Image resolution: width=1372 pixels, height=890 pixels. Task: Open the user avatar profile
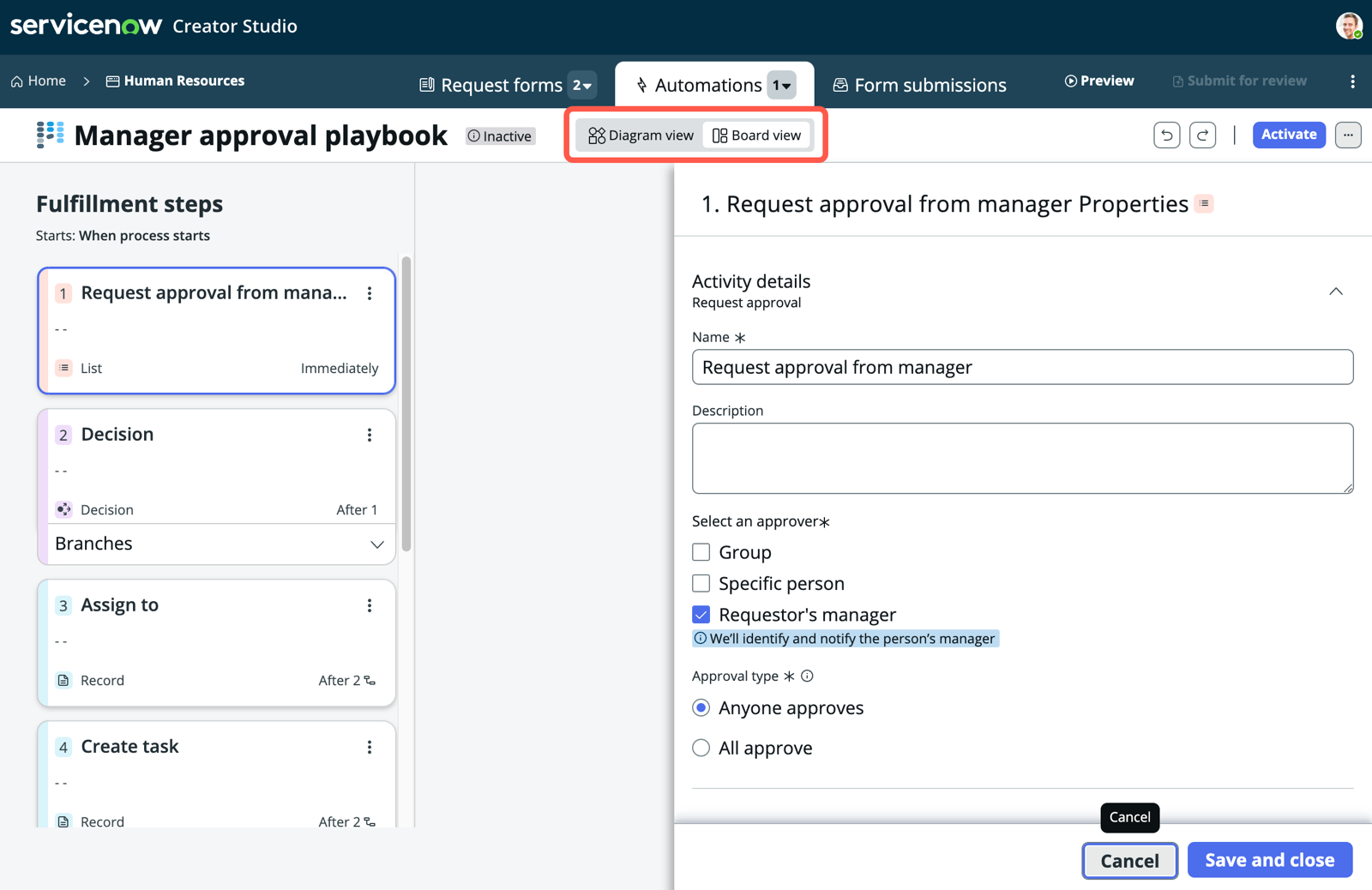(x=1349, y=26)
